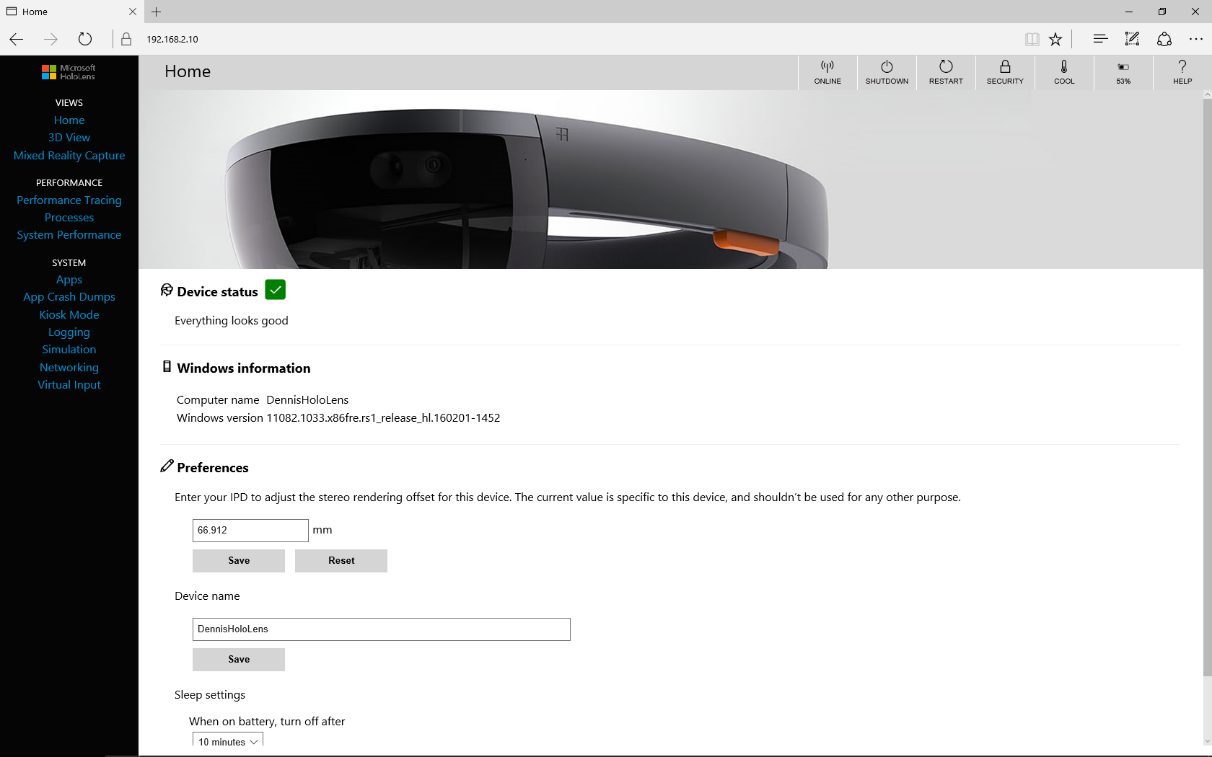
Task: Open a new browser tab
Action: click(x=156, y=11)
